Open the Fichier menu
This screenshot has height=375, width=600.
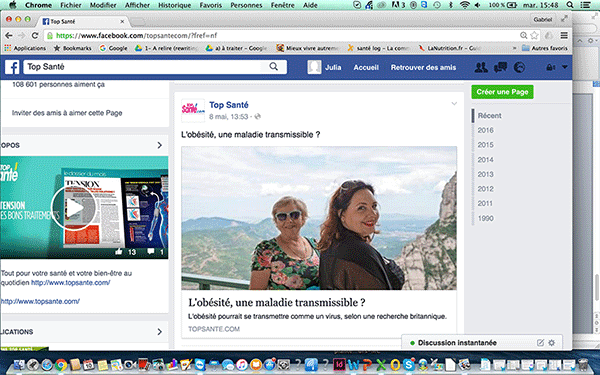(71, 5)
